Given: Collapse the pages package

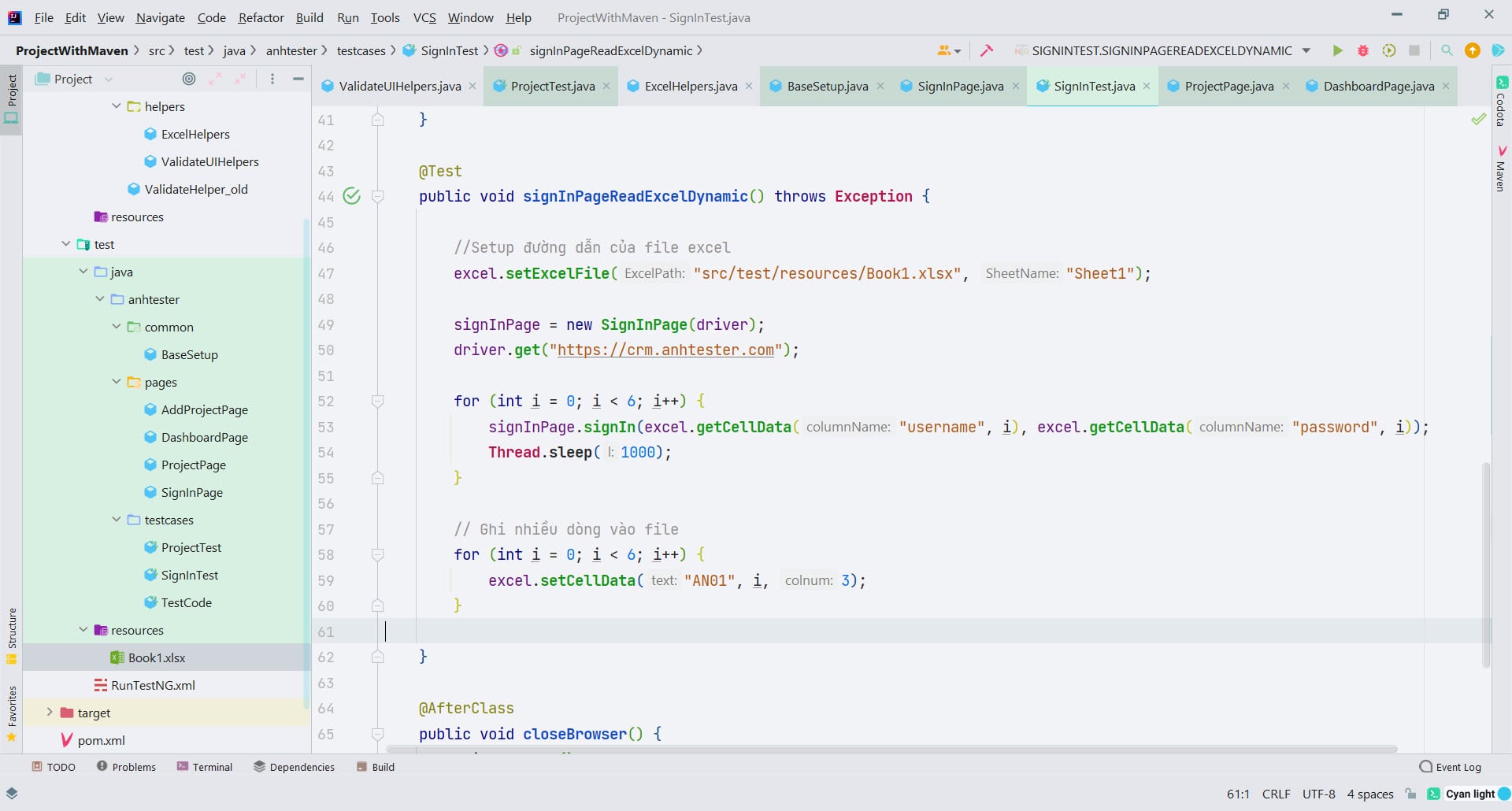Looking at the screenshot, I should pos(117,382).
